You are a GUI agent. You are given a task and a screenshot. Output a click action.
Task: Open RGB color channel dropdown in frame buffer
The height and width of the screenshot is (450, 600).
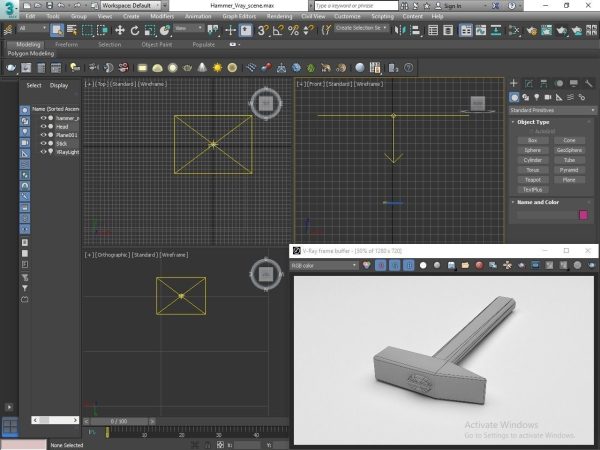click(x=324, y=265)
